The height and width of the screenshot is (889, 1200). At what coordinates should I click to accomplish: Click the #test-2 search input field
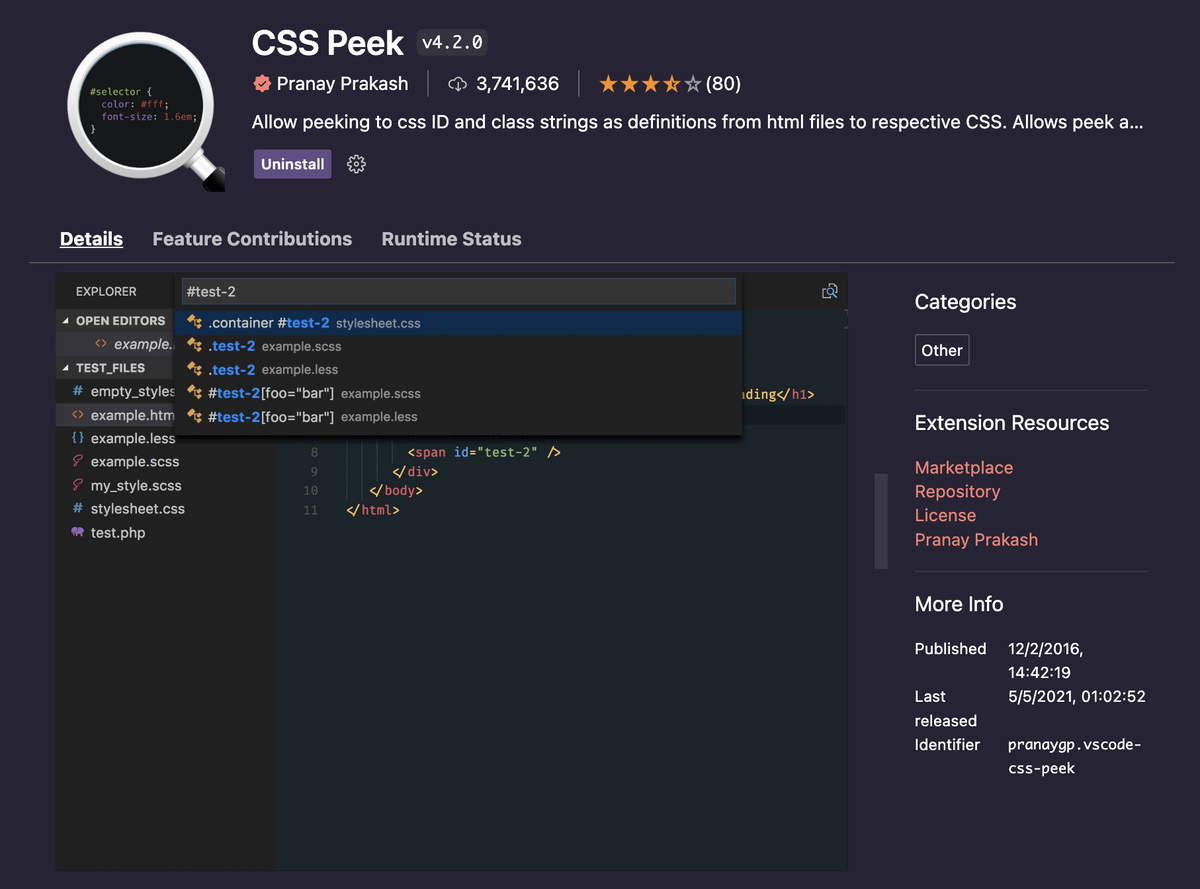pos(459,292)
